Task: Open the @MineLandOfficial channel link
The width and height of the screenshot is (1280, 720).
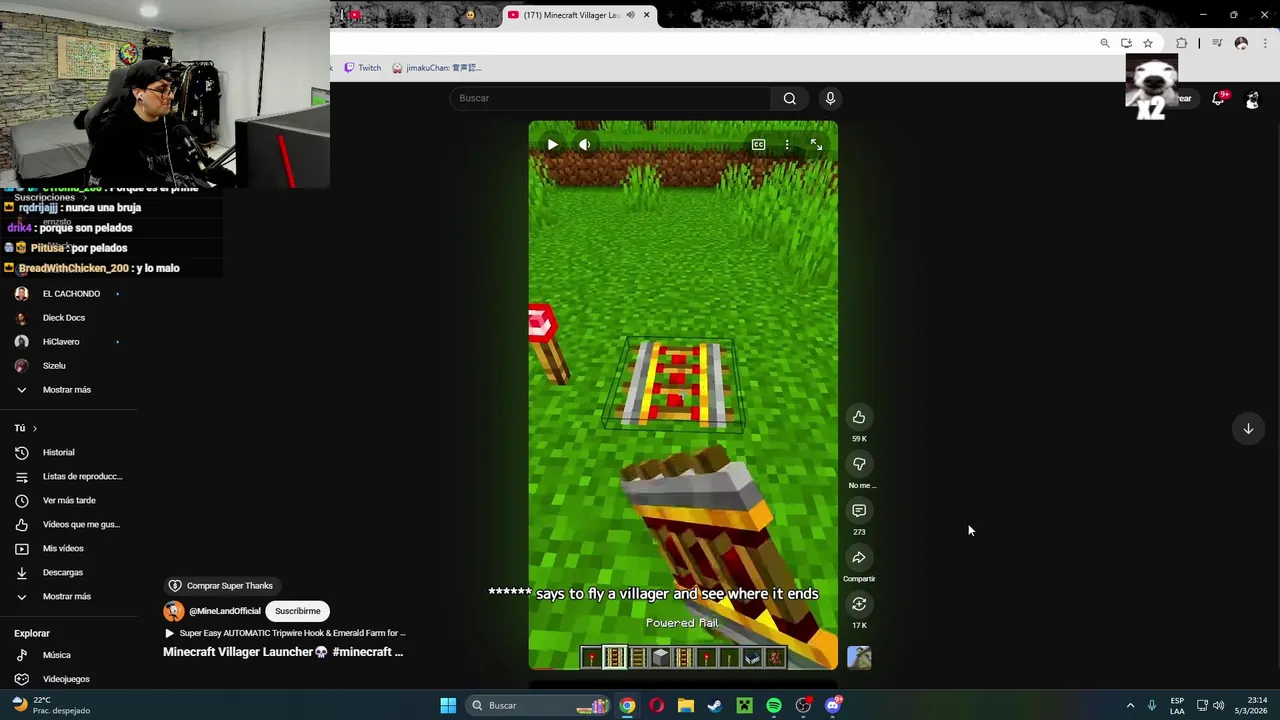Action: tap(225, 611)
